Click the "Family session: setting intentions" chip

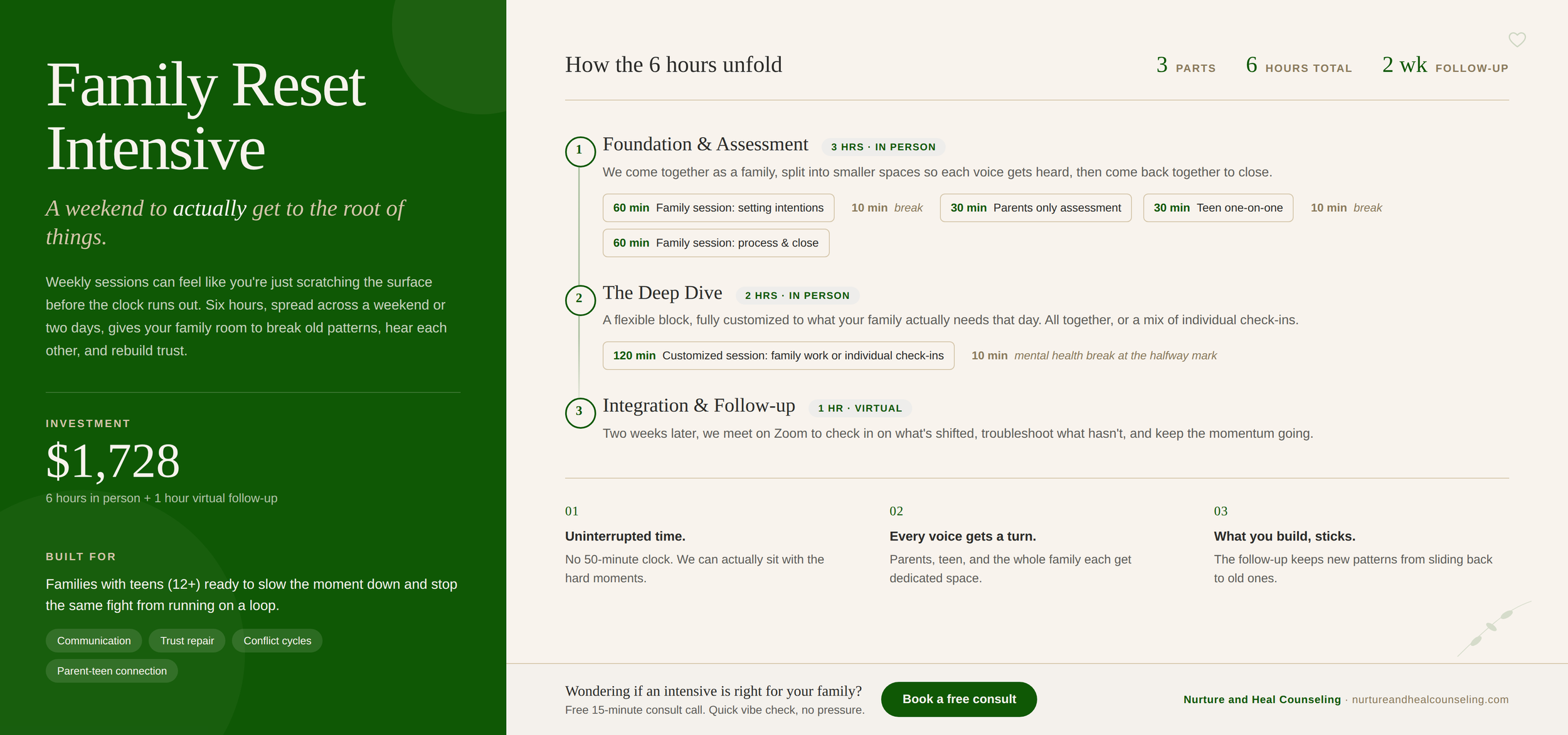tap(718, 208)
